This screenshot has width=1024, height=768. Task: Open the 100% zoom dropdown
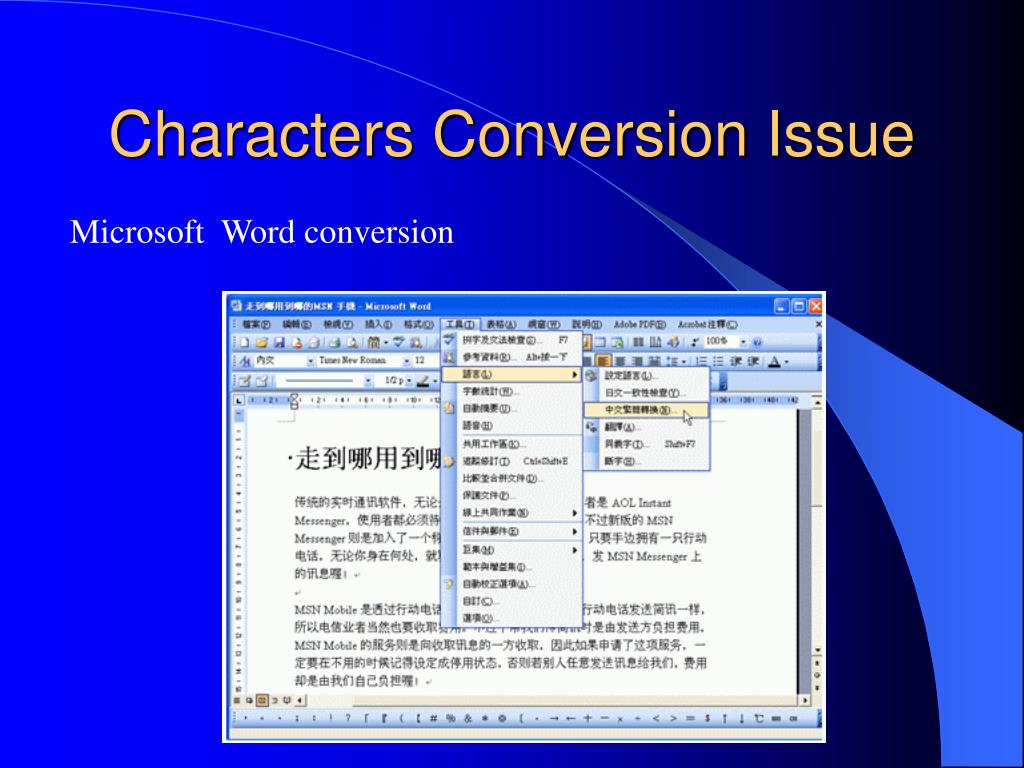(743, 342)
